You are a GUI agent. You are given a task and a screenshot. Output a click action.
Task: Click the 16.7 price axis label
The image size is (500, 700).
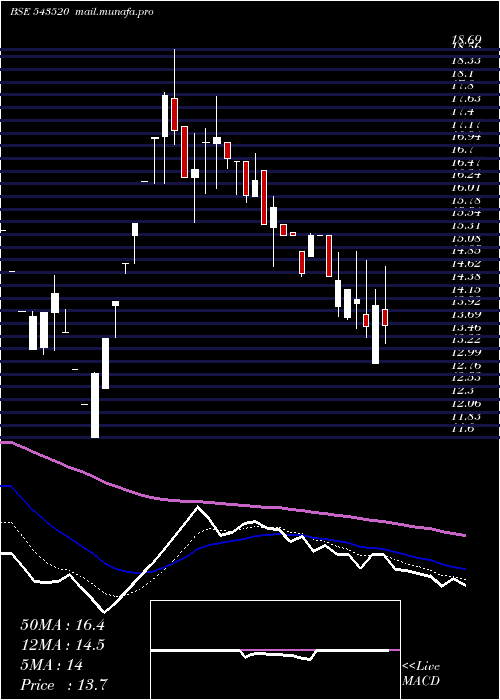462,150
